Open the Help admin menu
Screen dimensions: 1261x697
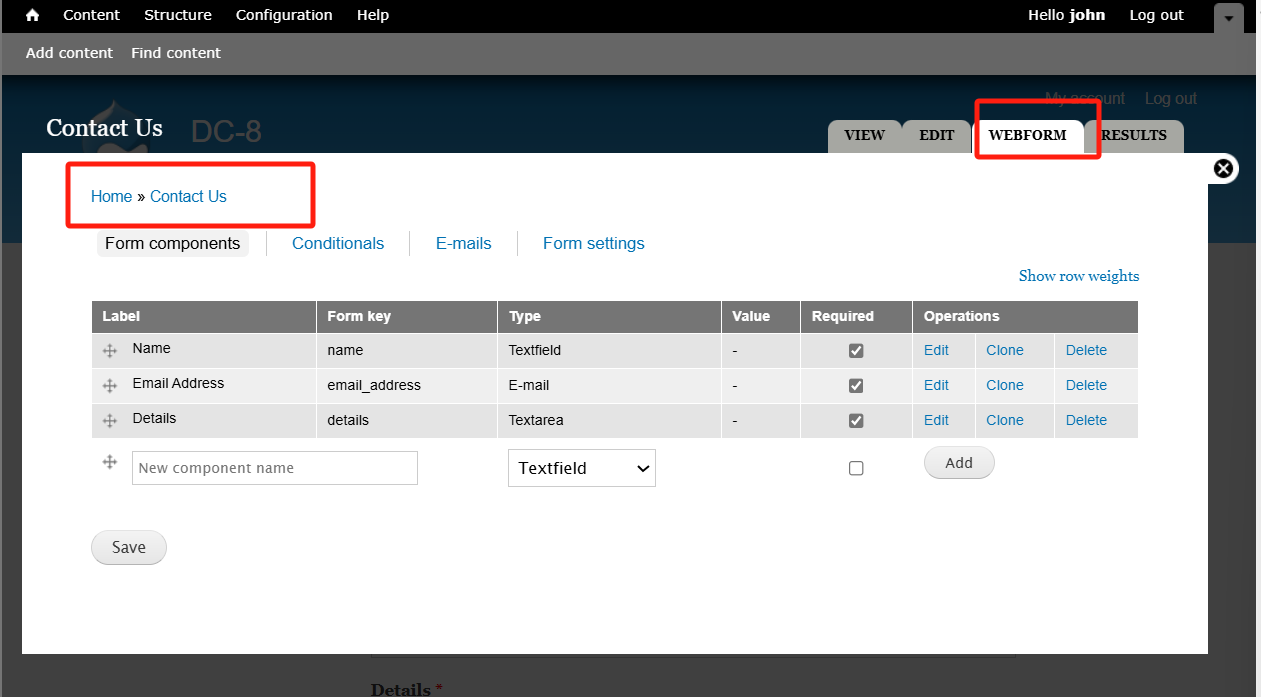coord(373,15)
